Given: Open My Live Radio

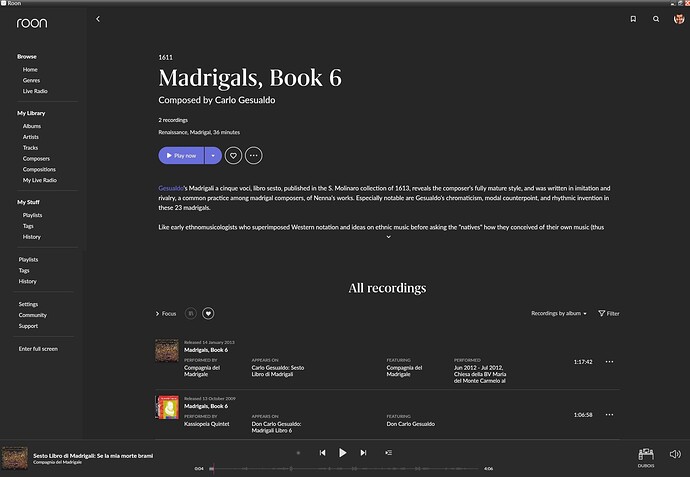Looking at the screenshot, I should tap(40, 180).
